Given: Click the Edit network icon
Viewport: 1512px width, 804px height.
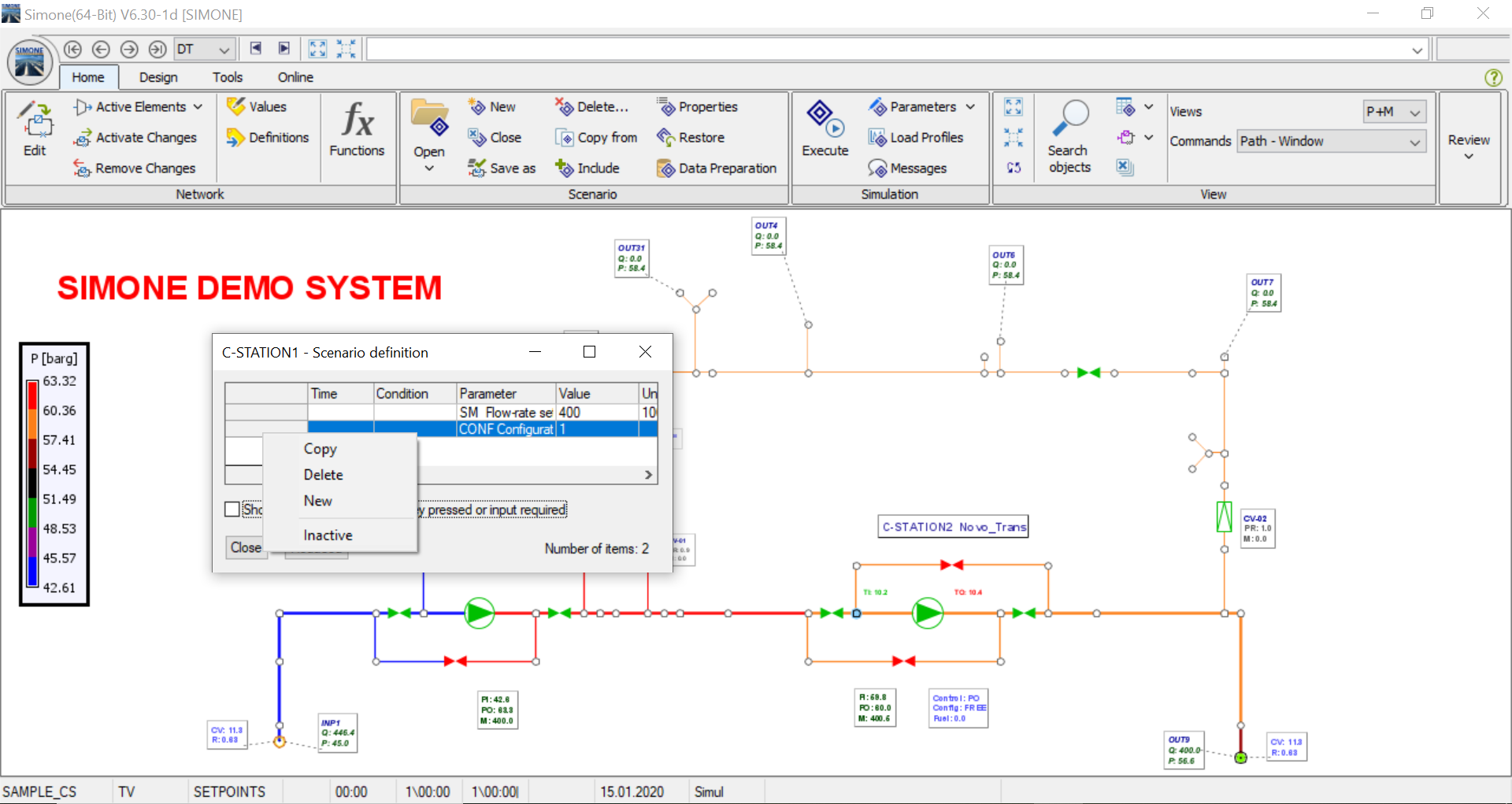Looking at the screenshot, I should point(35,120).
